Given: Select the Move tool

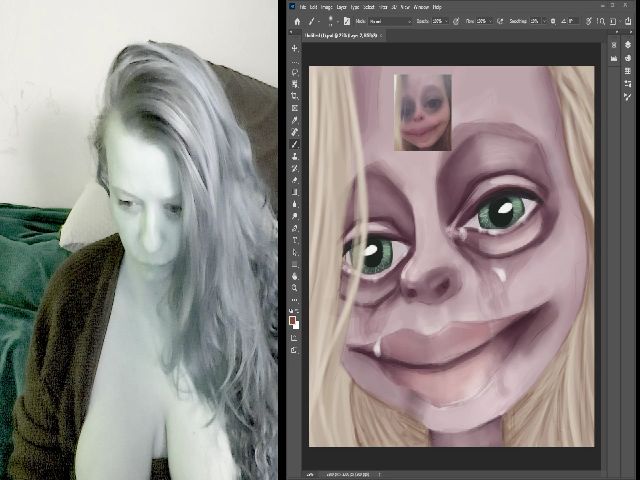Looking at the screenshot, I should [294, 48].
